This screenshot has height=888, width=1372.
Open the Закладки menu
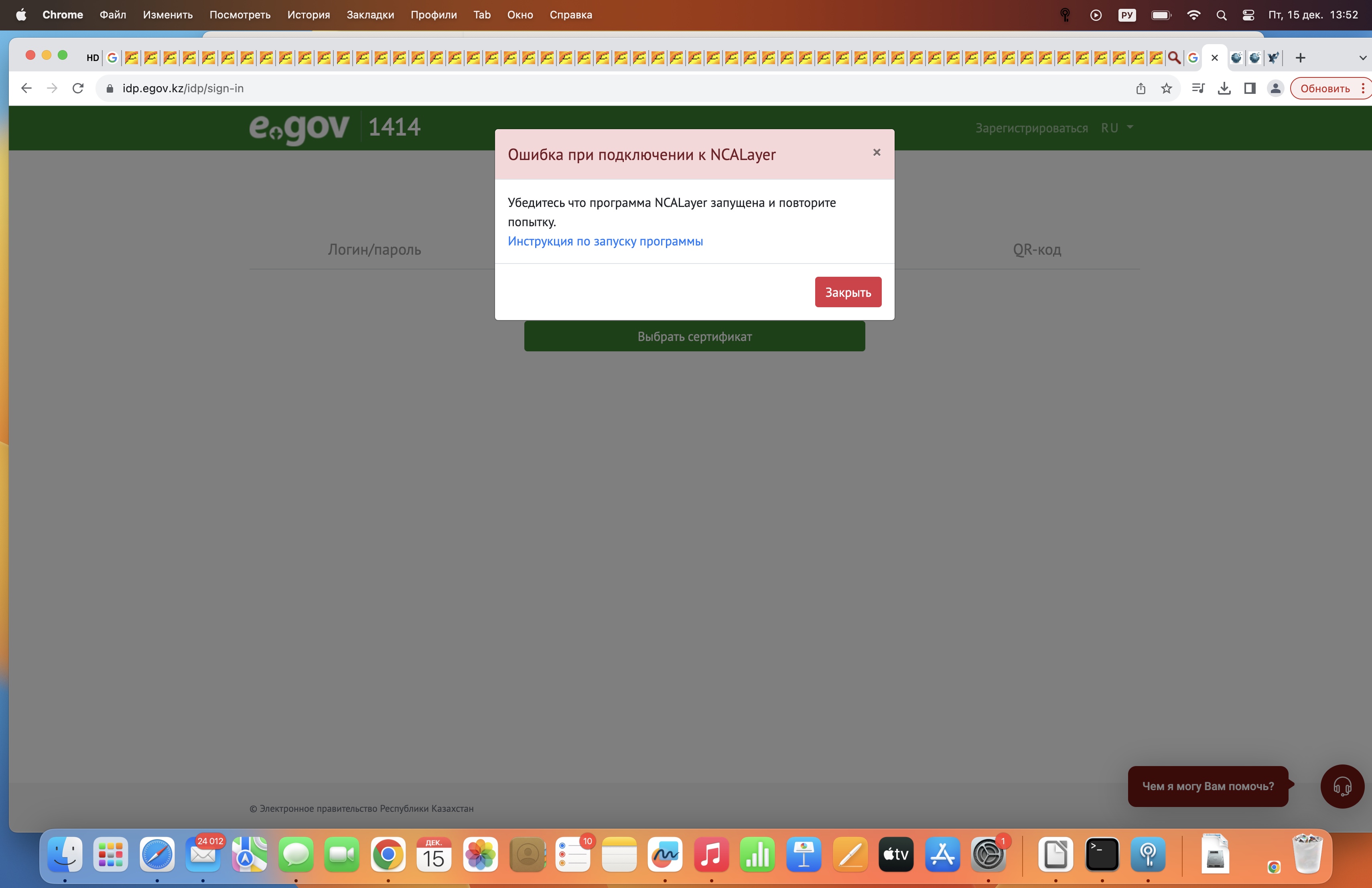pyautogui.click(x=370, y=15)
